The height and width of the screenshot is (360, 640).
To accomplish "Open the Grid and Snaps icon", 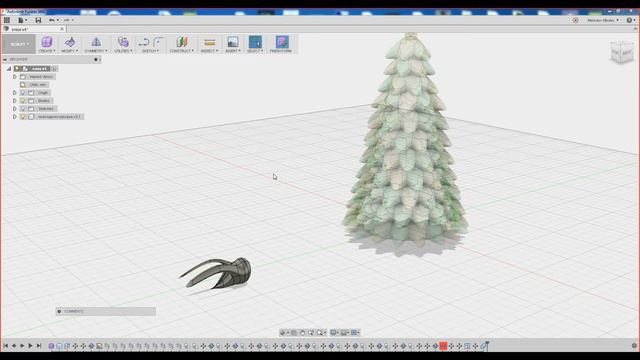I will [344, 333].
